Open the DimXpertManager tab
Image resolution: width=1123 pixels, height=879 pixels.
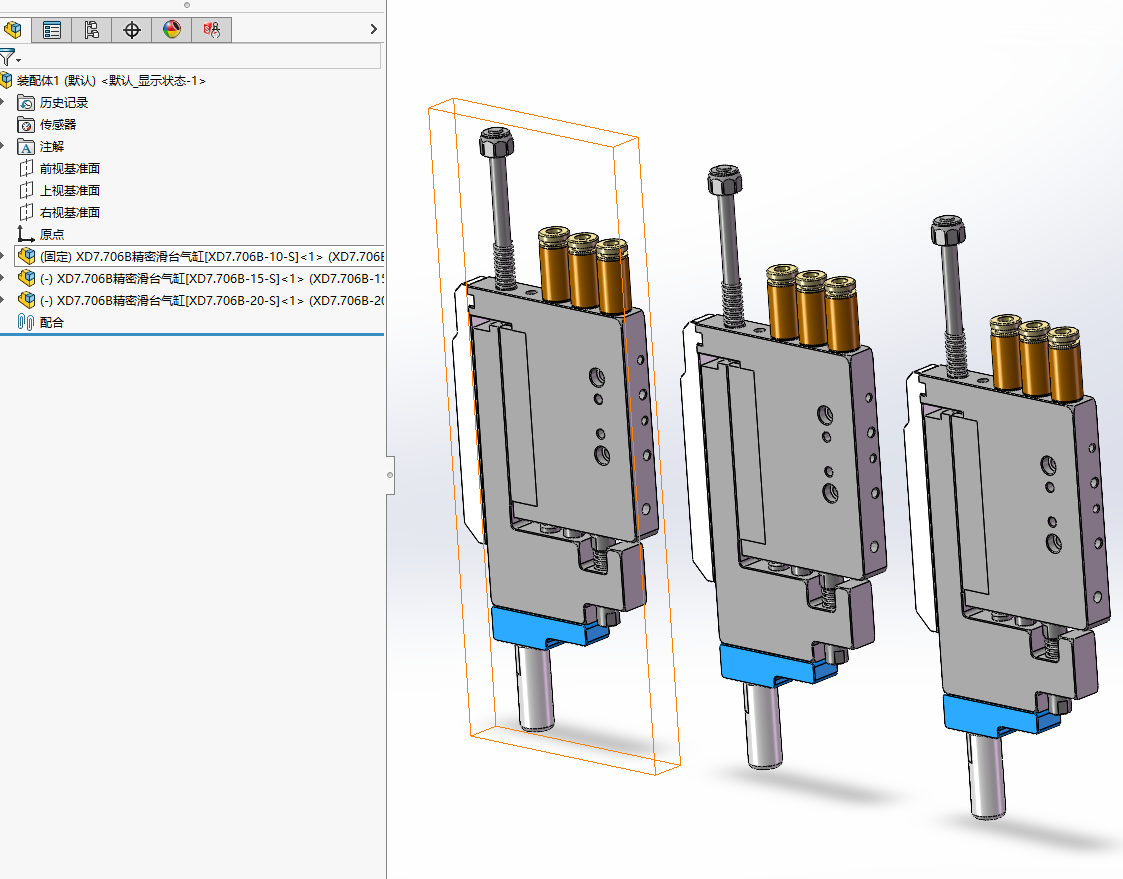[x=132, y=29]
